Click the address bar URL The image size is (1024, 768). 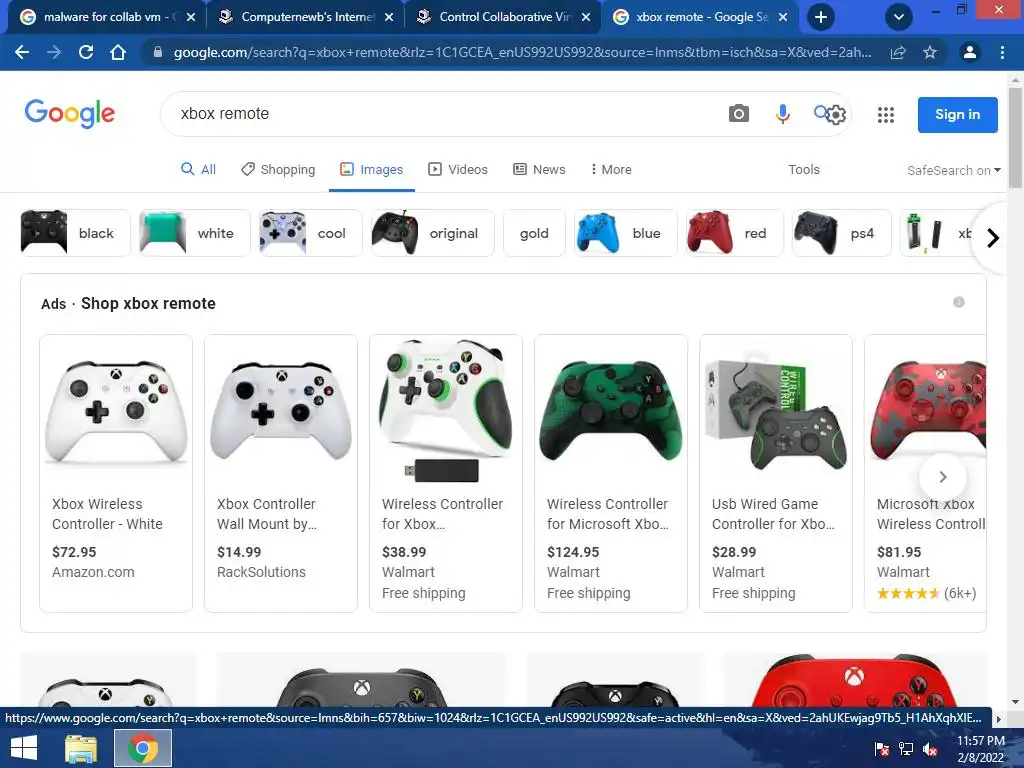coord(522,52)
